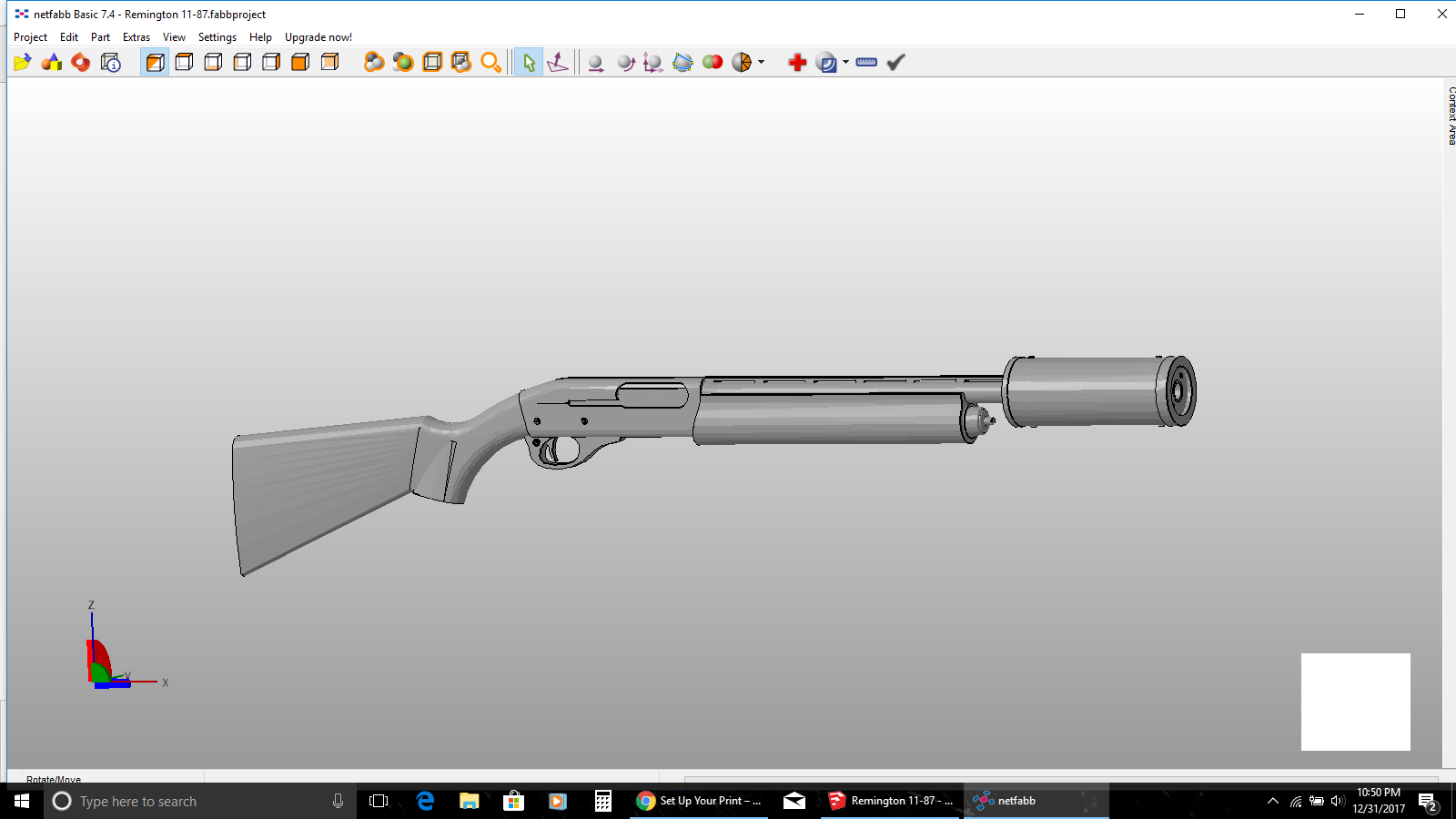Expand the dropdown beside the measuring icon
This screenshot has height=819, width=1456.
pos(845,62)
